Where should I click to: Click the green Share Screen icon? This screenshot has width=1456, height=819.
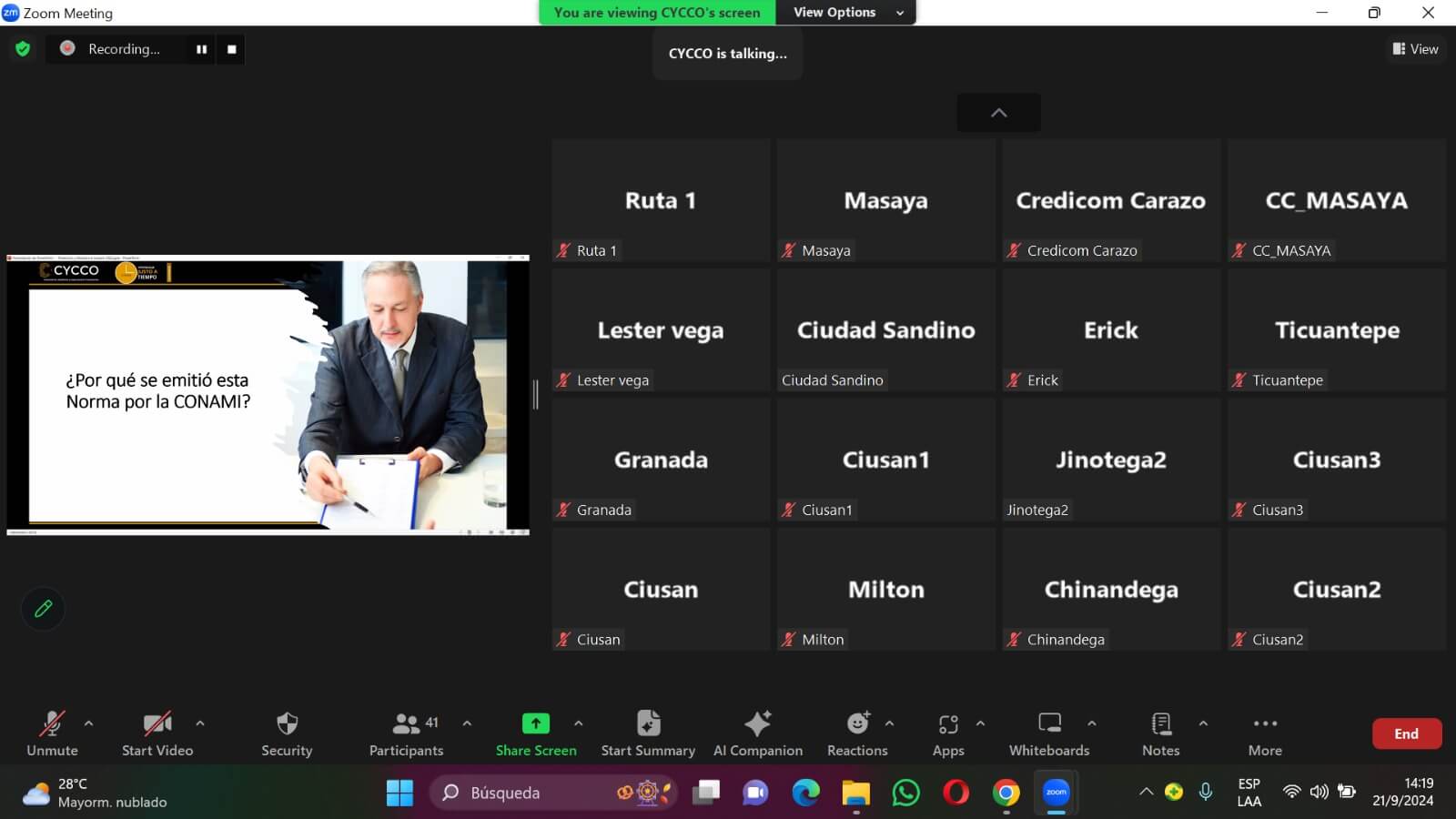coord(536,723)
